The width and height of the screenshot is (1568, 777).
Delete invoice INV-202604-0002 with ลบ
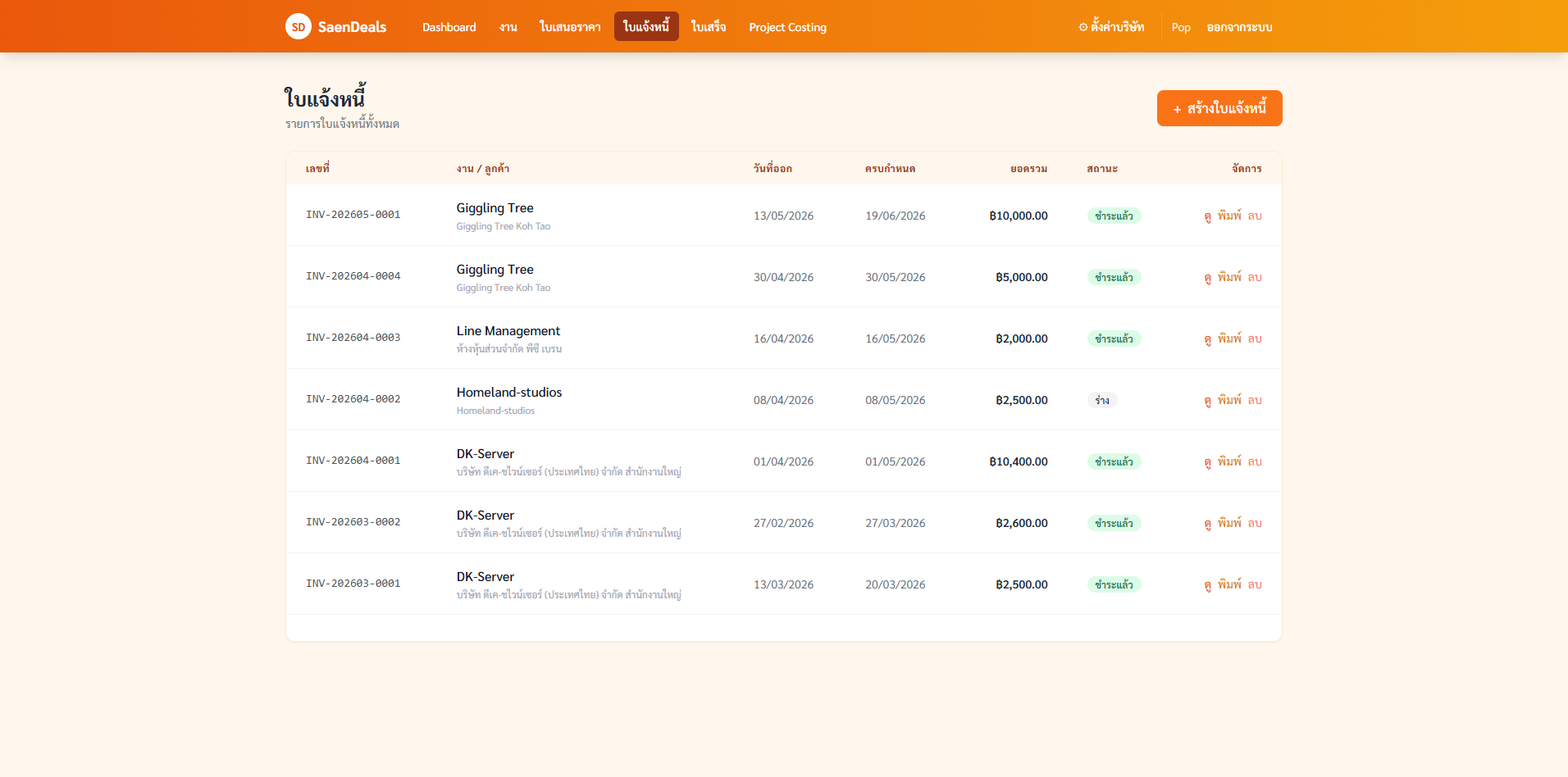click(x=1255, y=401)
